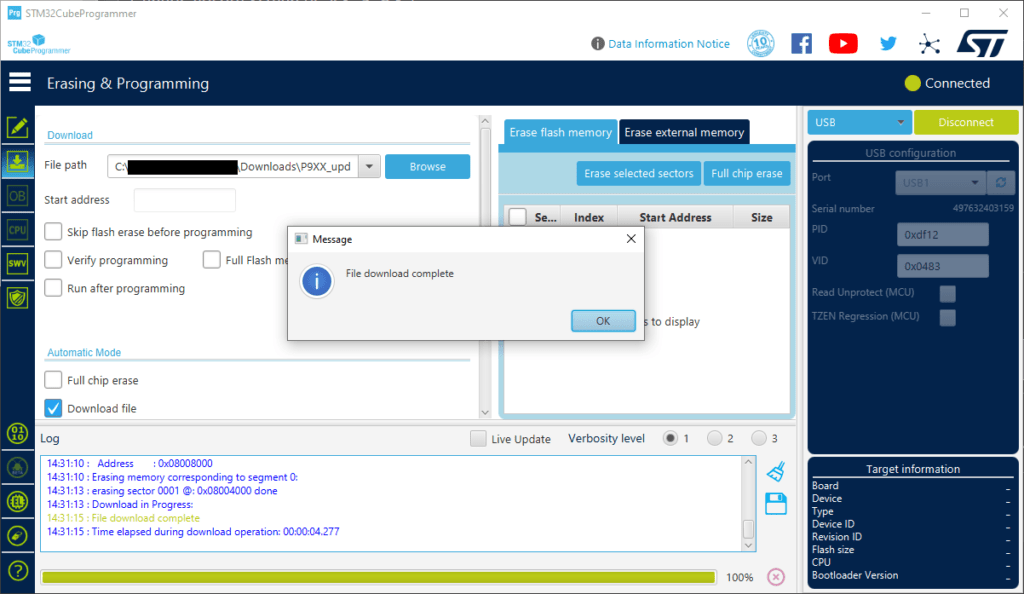Click the green download progress bar
1024x594 pixels.
(x=379, y=577)
